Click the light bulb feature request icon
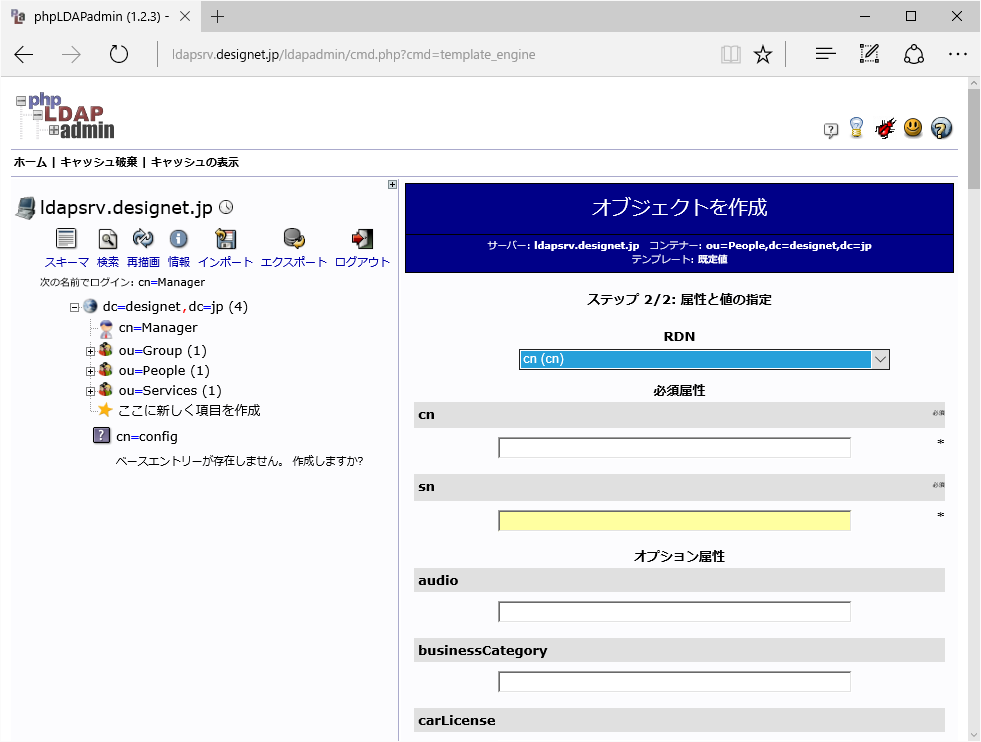Screen dimensions: 981x742 pos(857,128)
